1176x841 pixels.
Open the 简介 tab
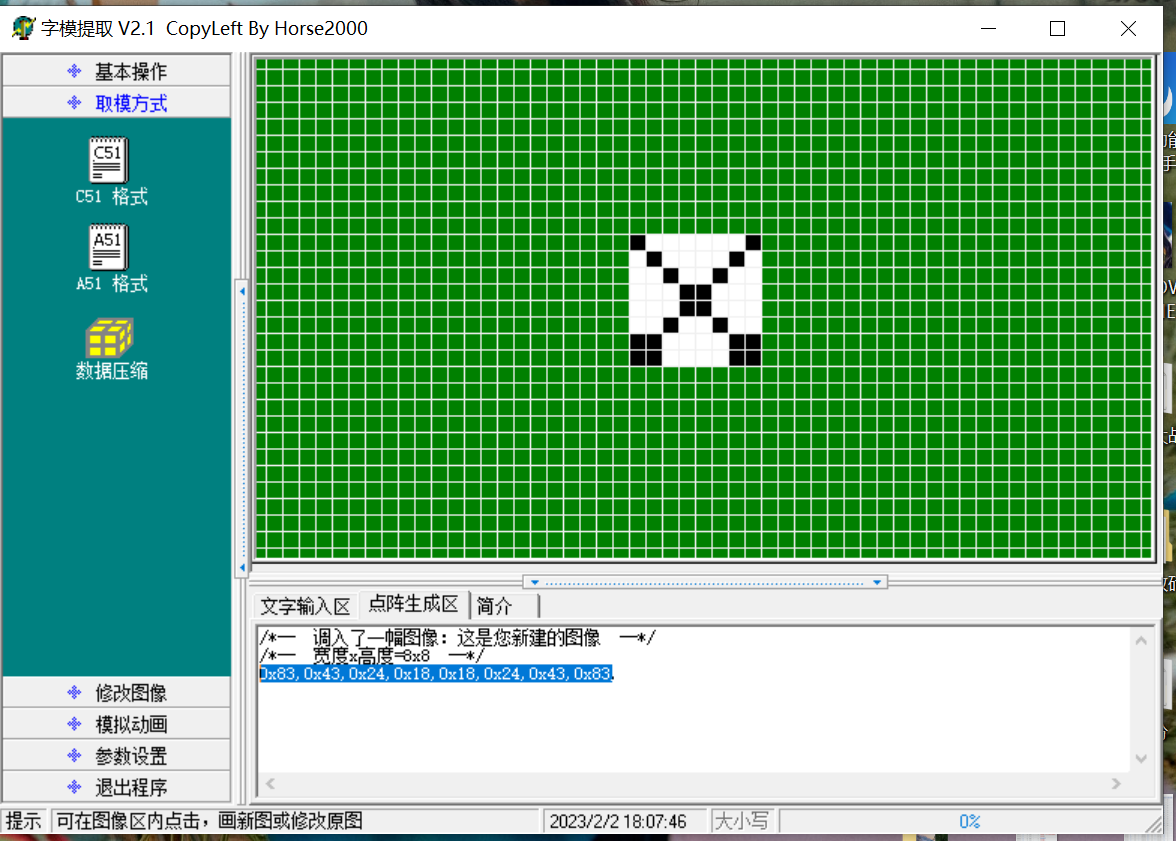[496, 606]
